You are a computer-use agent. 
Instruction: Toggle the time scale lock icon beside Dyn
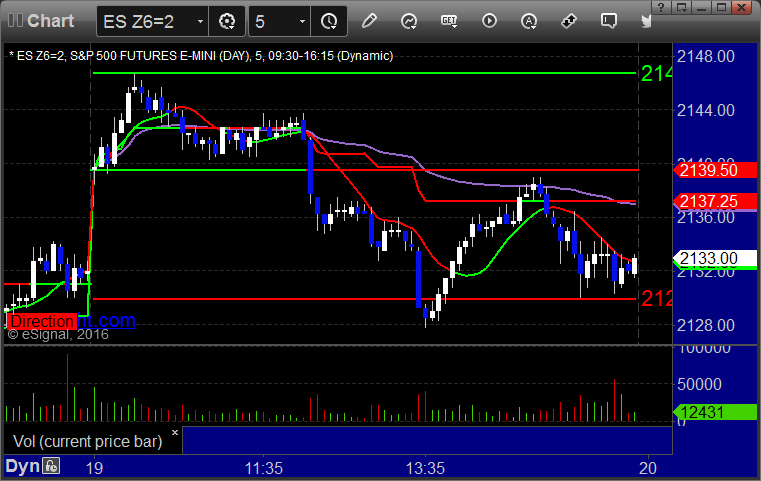coord(50,466)
